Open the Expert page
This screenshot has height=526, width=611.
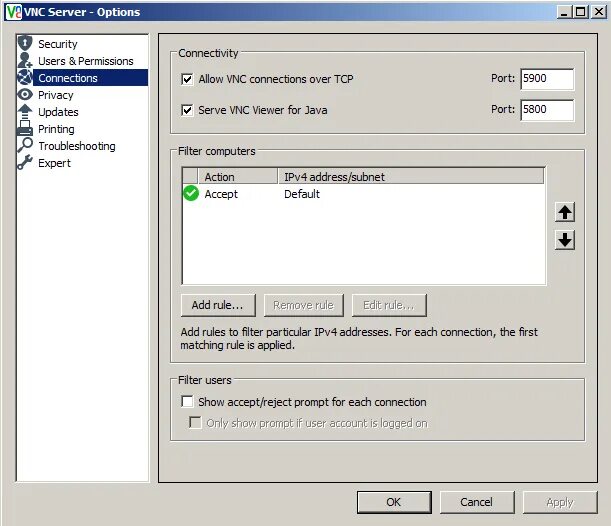(54, 163)
